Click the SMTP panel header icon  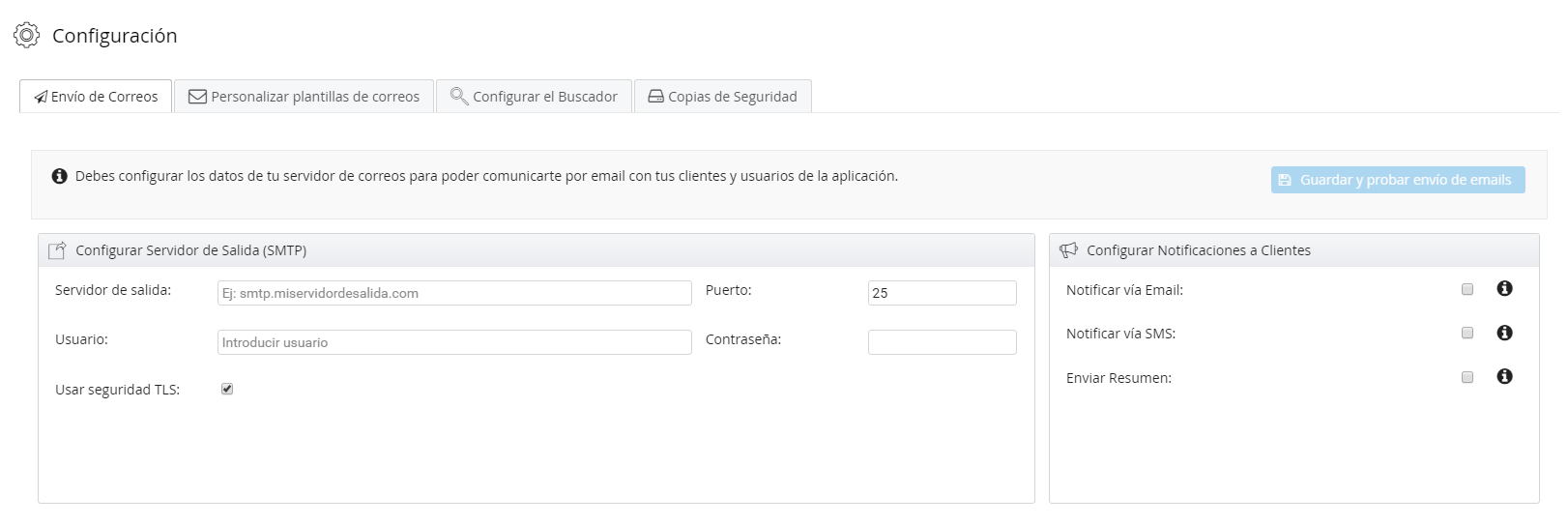pyautogui.click(x=57, y=250)
